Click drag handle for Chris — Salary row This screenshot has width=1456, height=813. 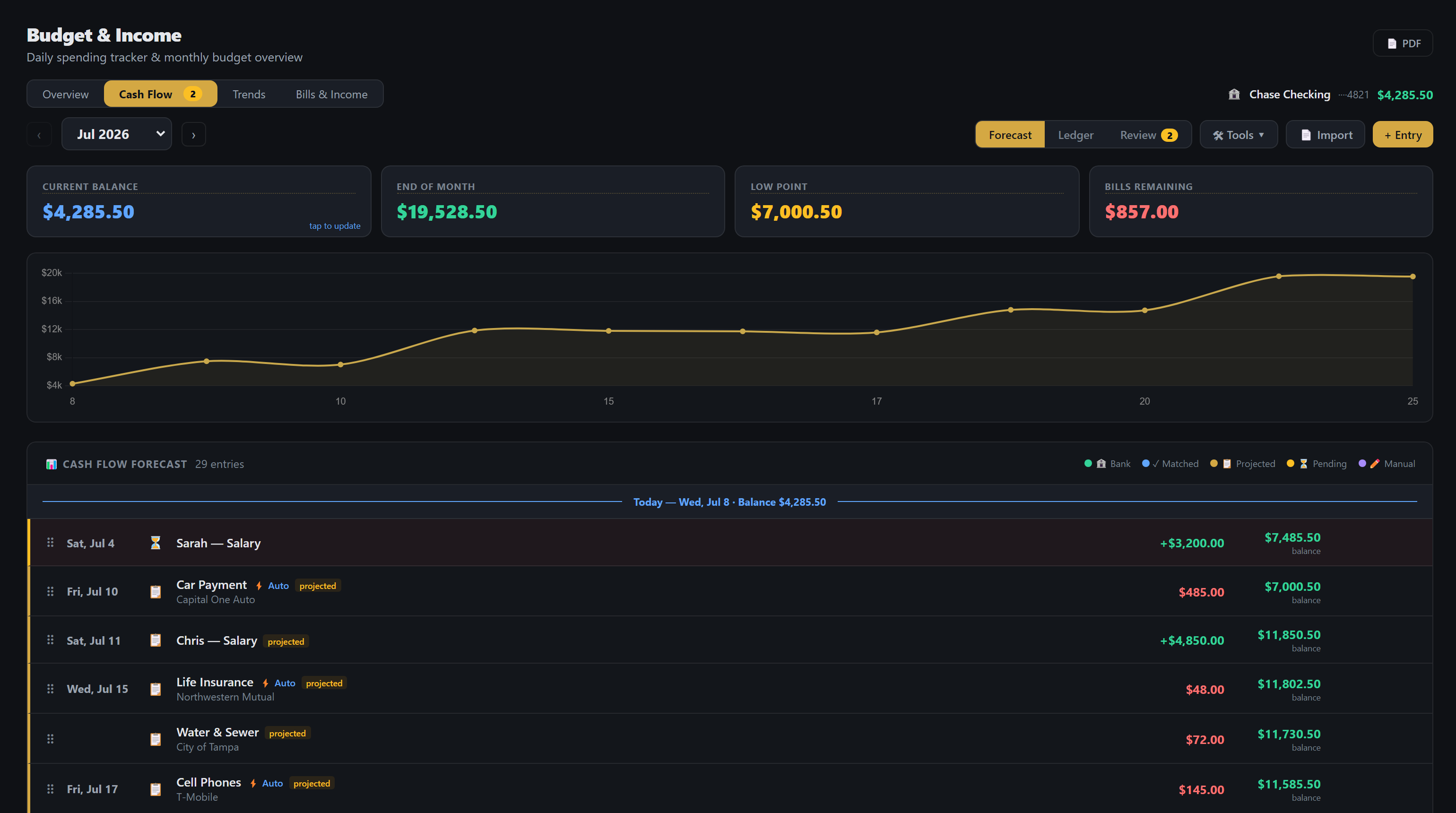[50, 640]
